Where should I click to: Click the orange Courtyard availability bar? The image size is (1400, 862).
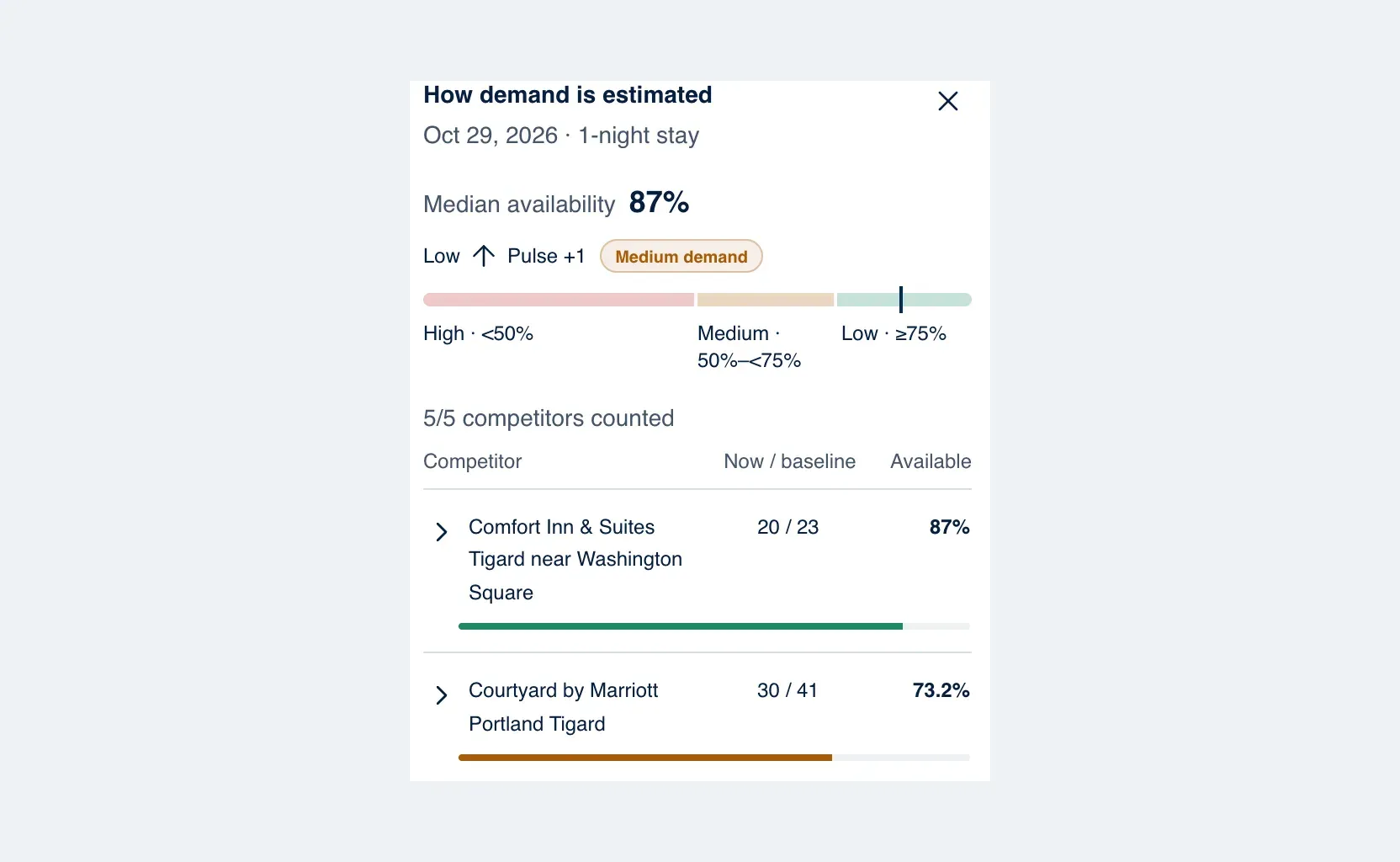coord(645,758)
